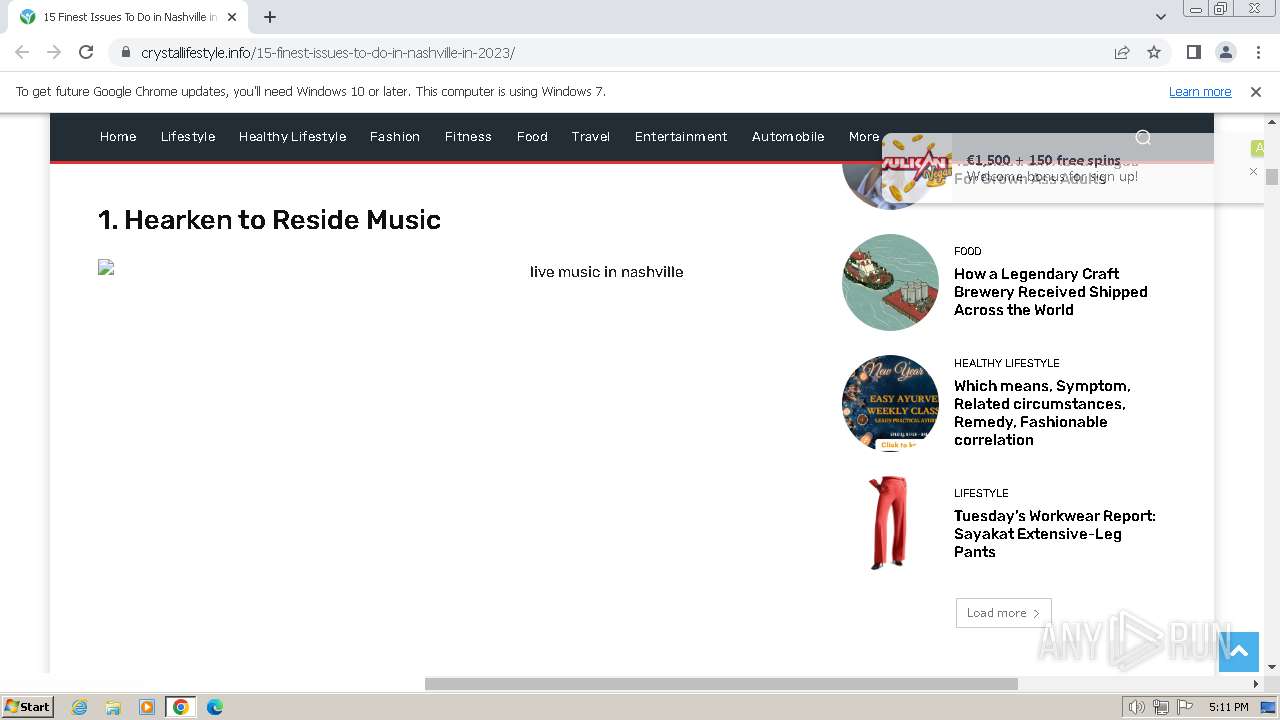Click the '1. Hearken to Reside Music' heading
1280x720 pixels.
(x=269, y=220)
